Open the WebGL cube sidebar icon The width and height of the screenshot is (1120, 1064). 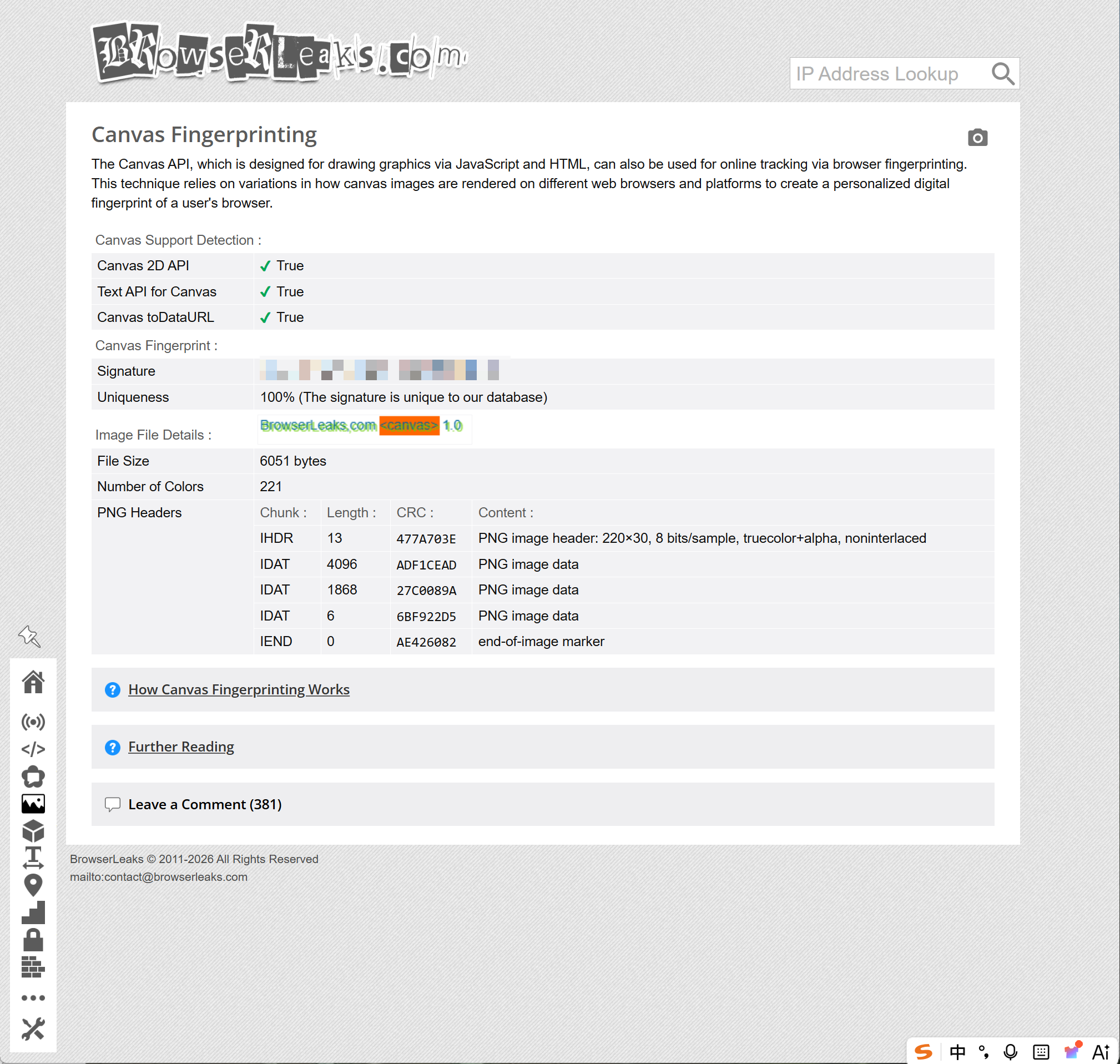pos(33,831)
